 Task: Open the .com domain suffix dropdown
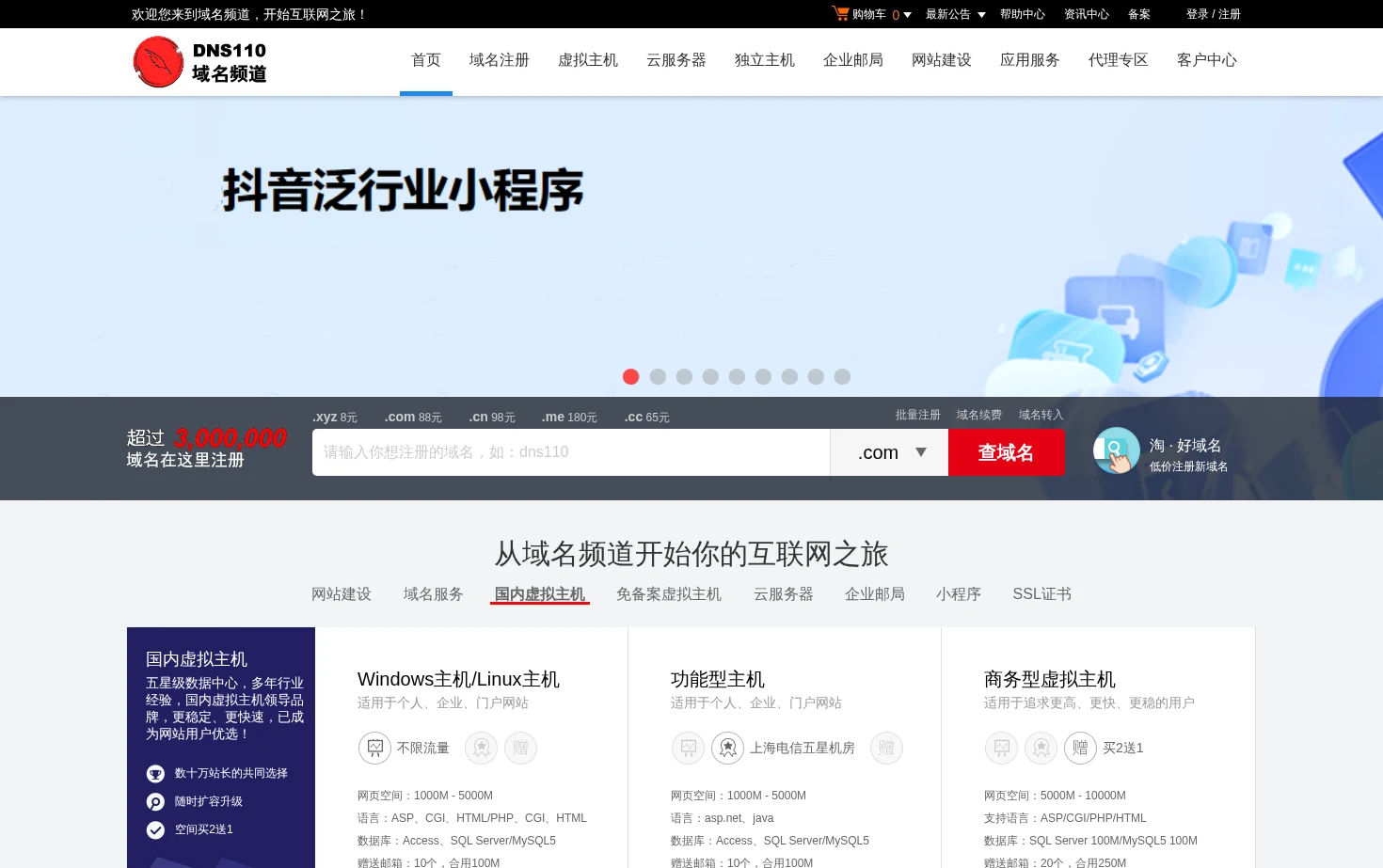pyautogui.click(x=889, y=452)
